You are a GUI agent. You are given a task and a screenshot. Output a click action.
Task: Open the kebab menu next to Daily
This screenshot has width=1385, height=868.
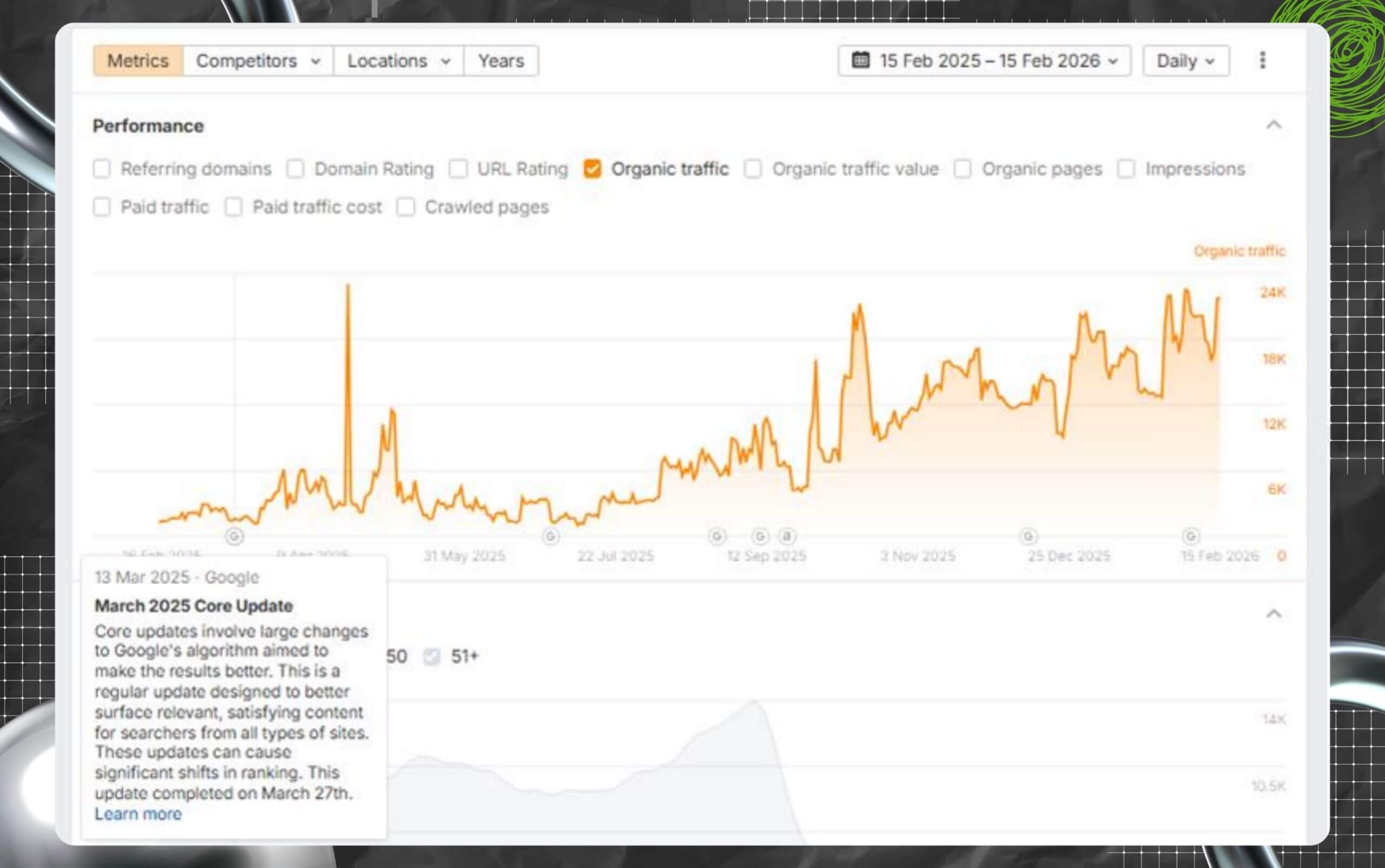[1262, 60]
